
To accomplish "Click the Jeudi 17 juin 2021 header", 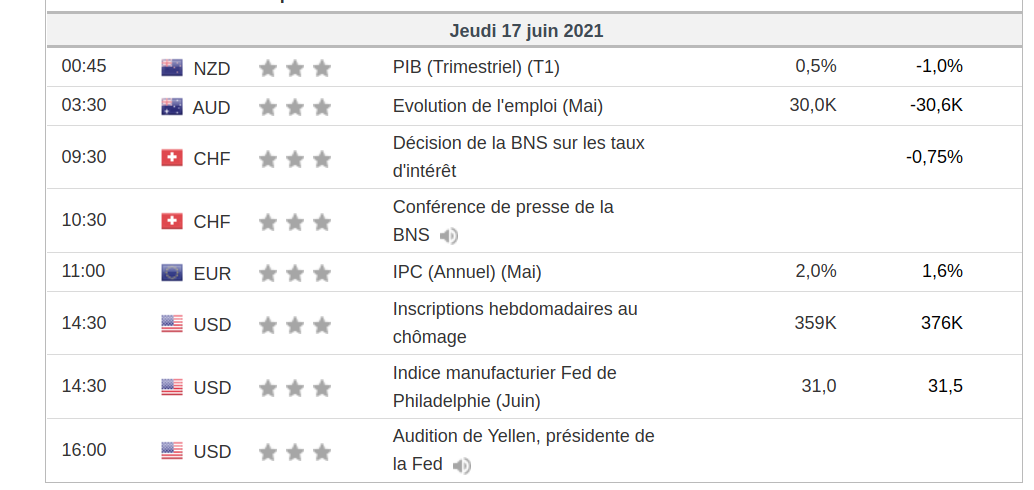I will (526, 31).
